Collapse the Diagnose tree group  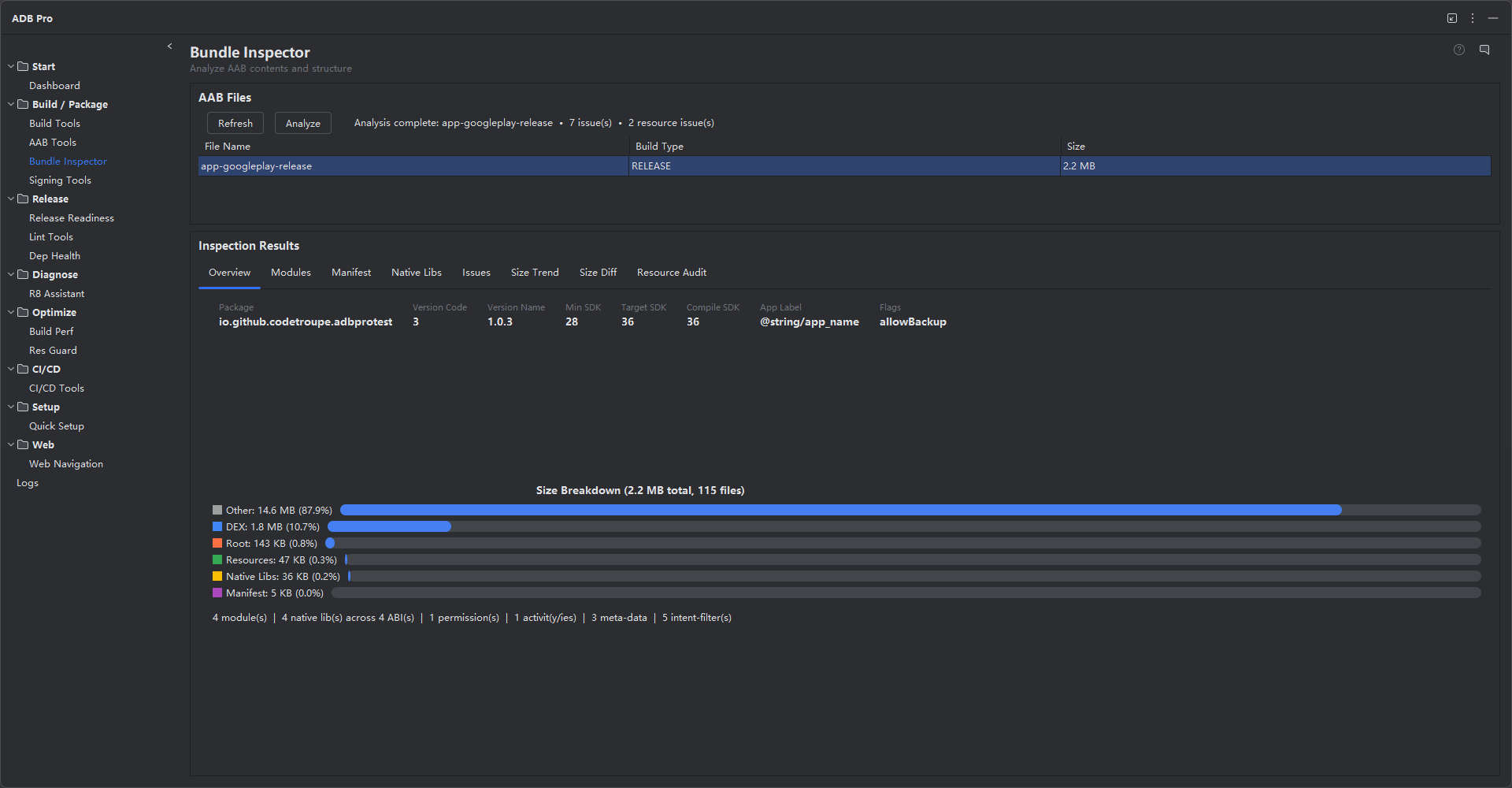(x=11, y=274)
